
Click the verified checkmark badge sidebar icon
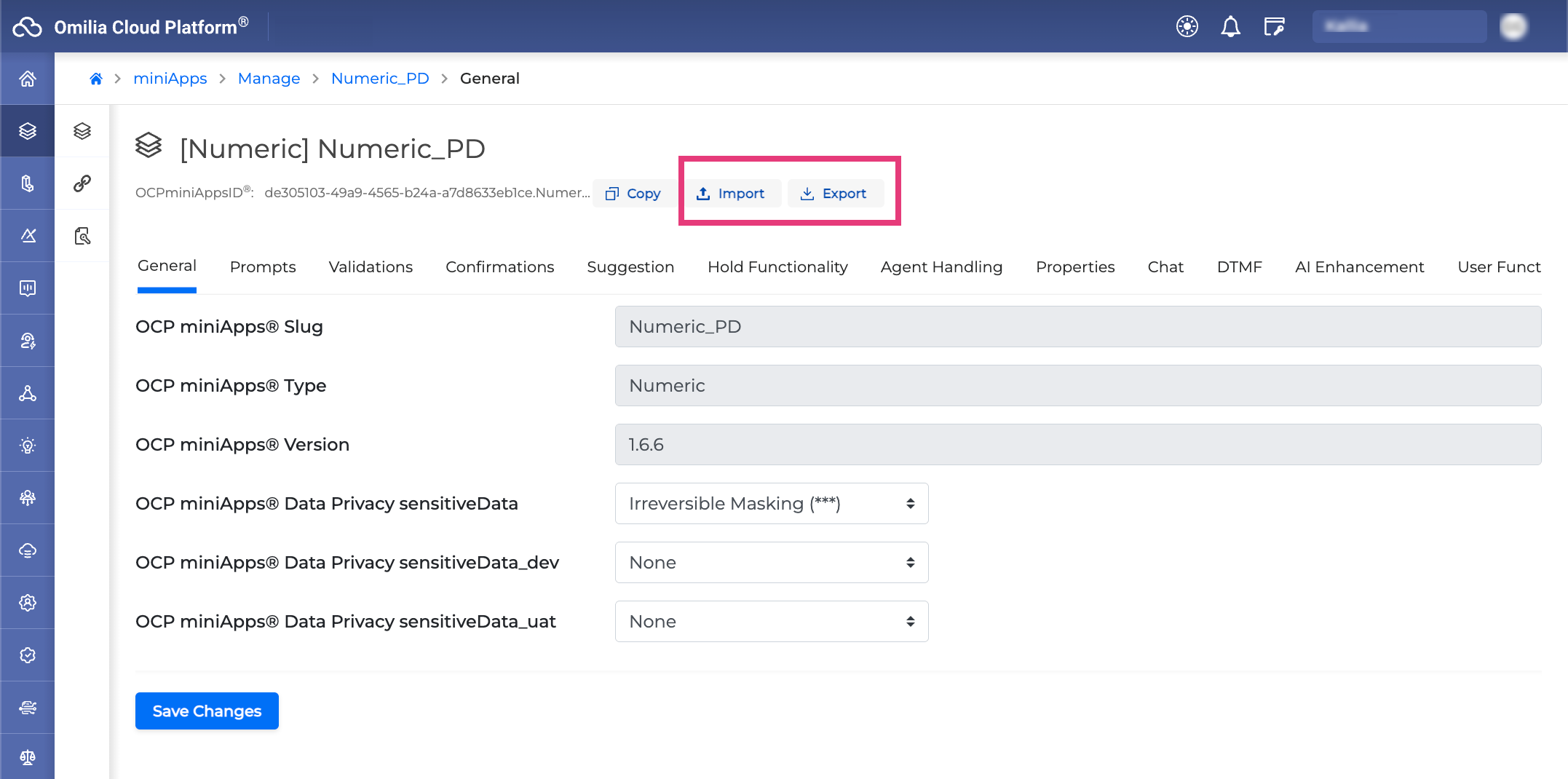click(28, 655)
